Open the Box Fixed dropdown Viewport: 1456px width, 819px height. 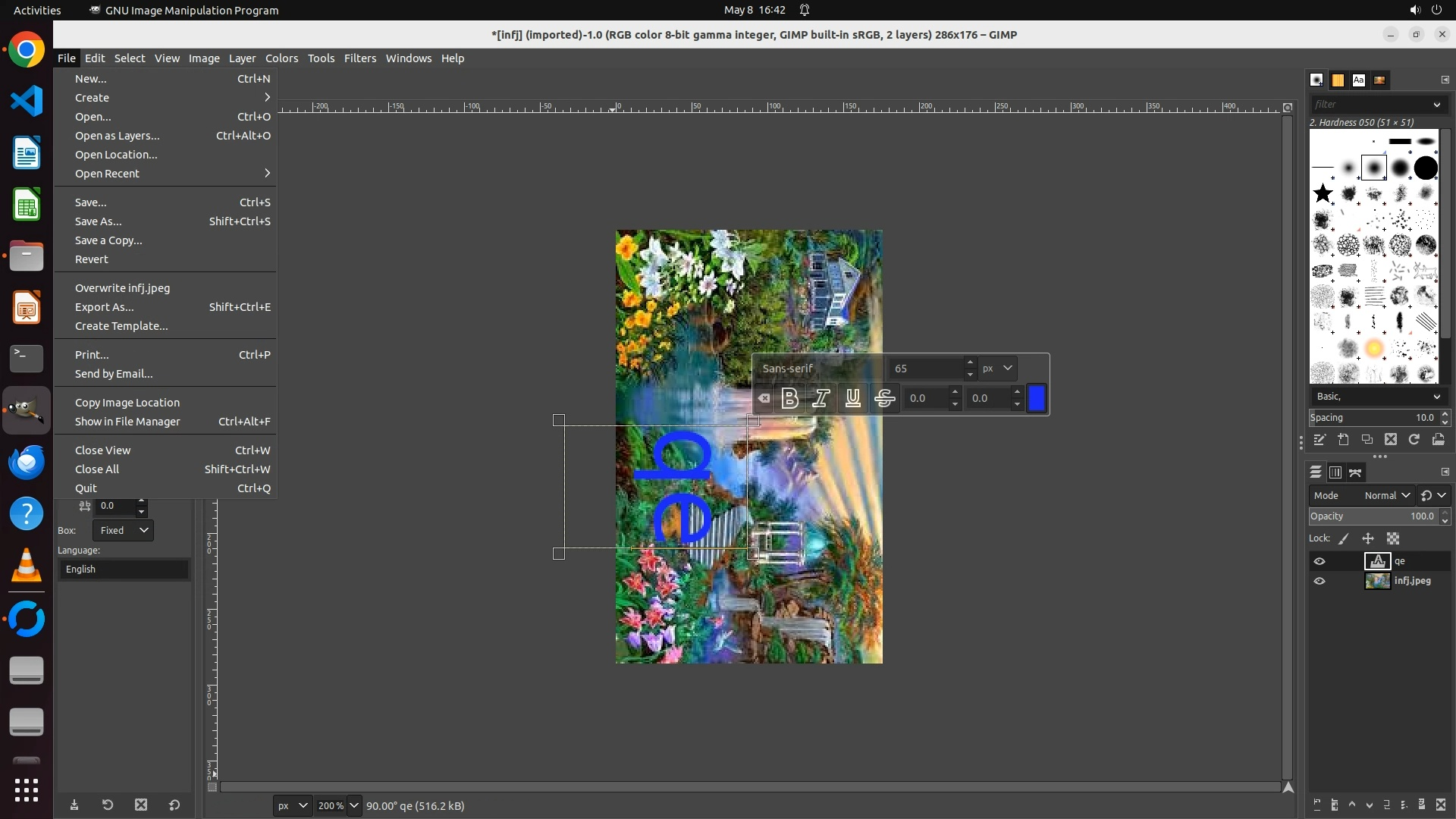coord(124,530)
